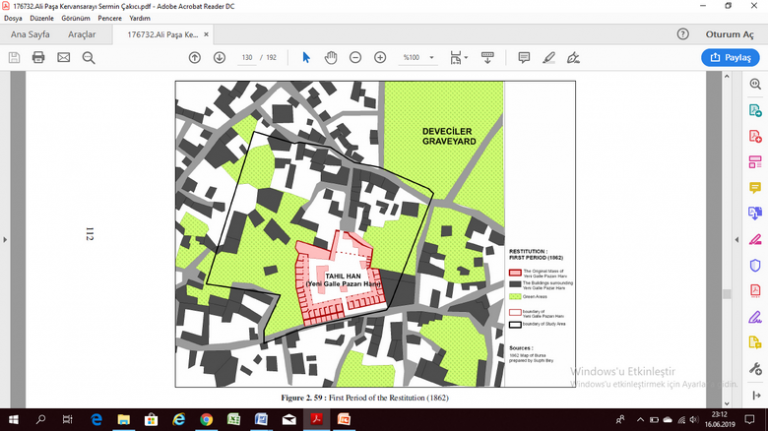This screenshot has height=431, width=768.
Task: Click the Paylaş share button
Action: pos(730,57)
